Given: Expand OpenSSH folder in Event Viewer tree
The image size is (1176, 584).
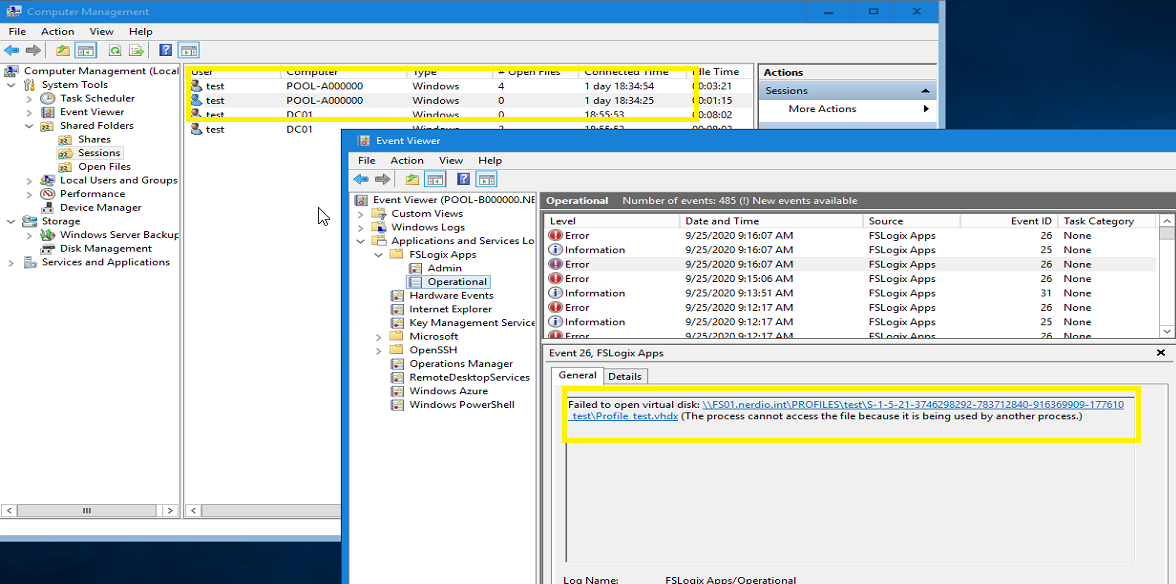Looking at the screenshot, I should [x=379, y=350].
